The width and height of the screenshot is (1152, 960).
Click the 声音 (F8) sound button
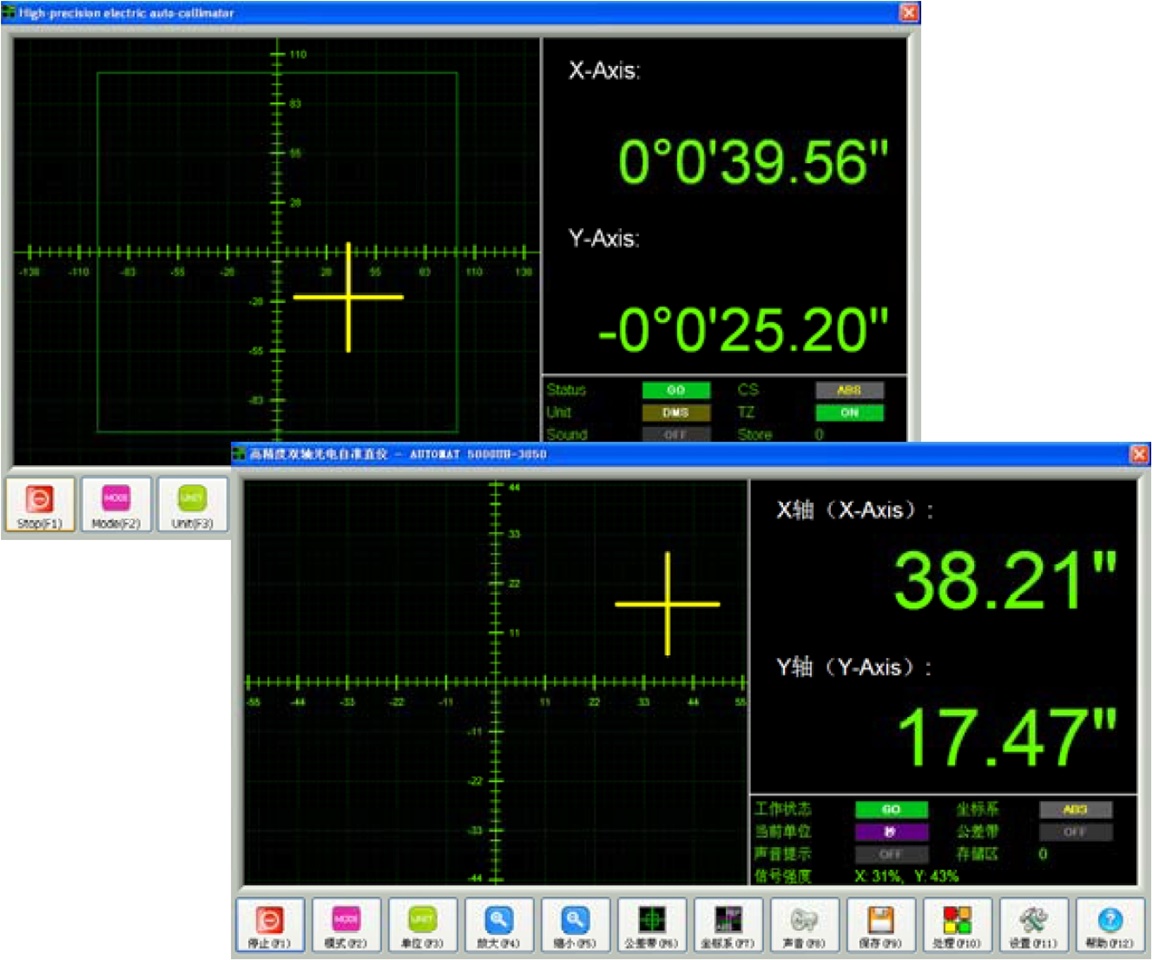click(803, 927)
